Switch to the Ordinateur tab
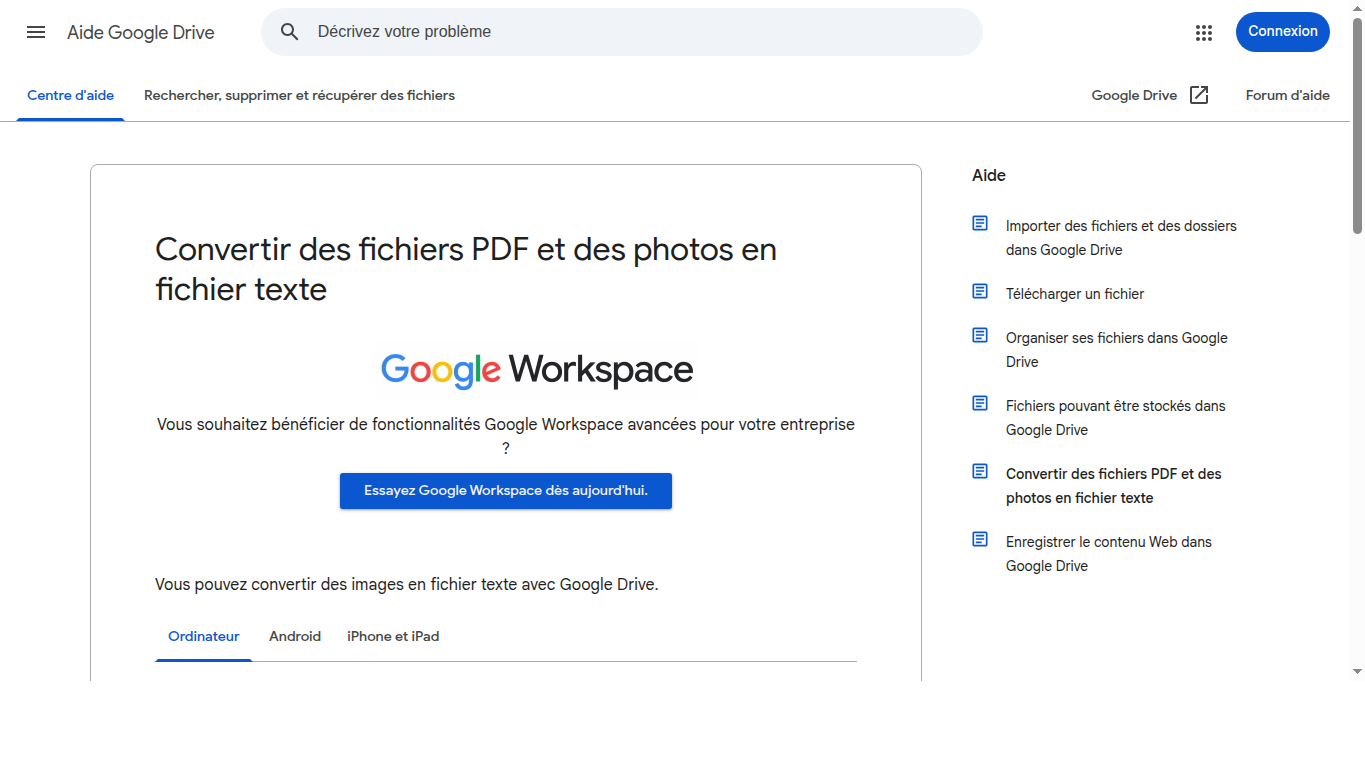Viewport: 1365px width, 768px height. pyautogui.click(x=204, y=636)
